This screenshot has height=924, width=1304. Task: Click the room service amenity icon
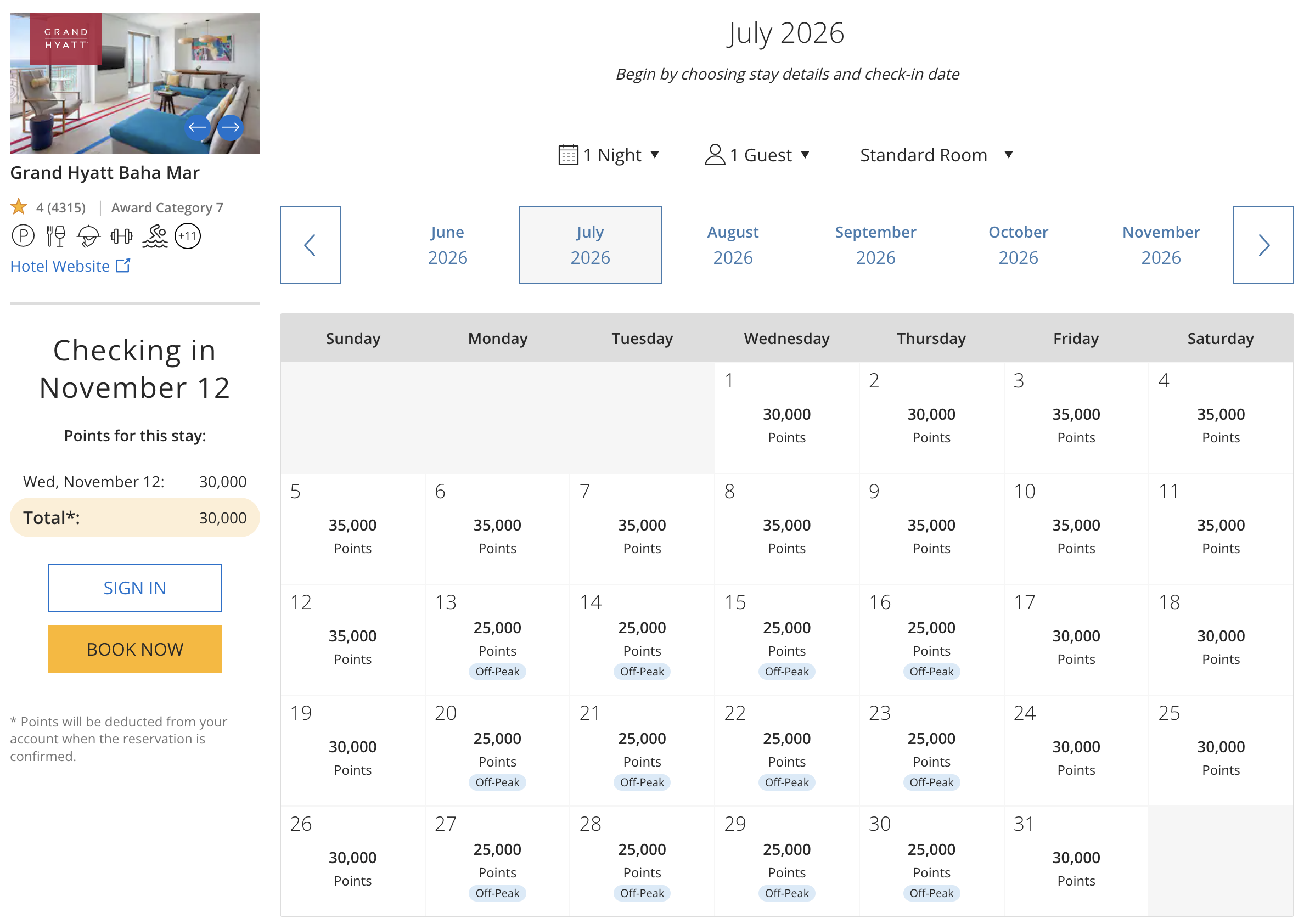[89, 235]
